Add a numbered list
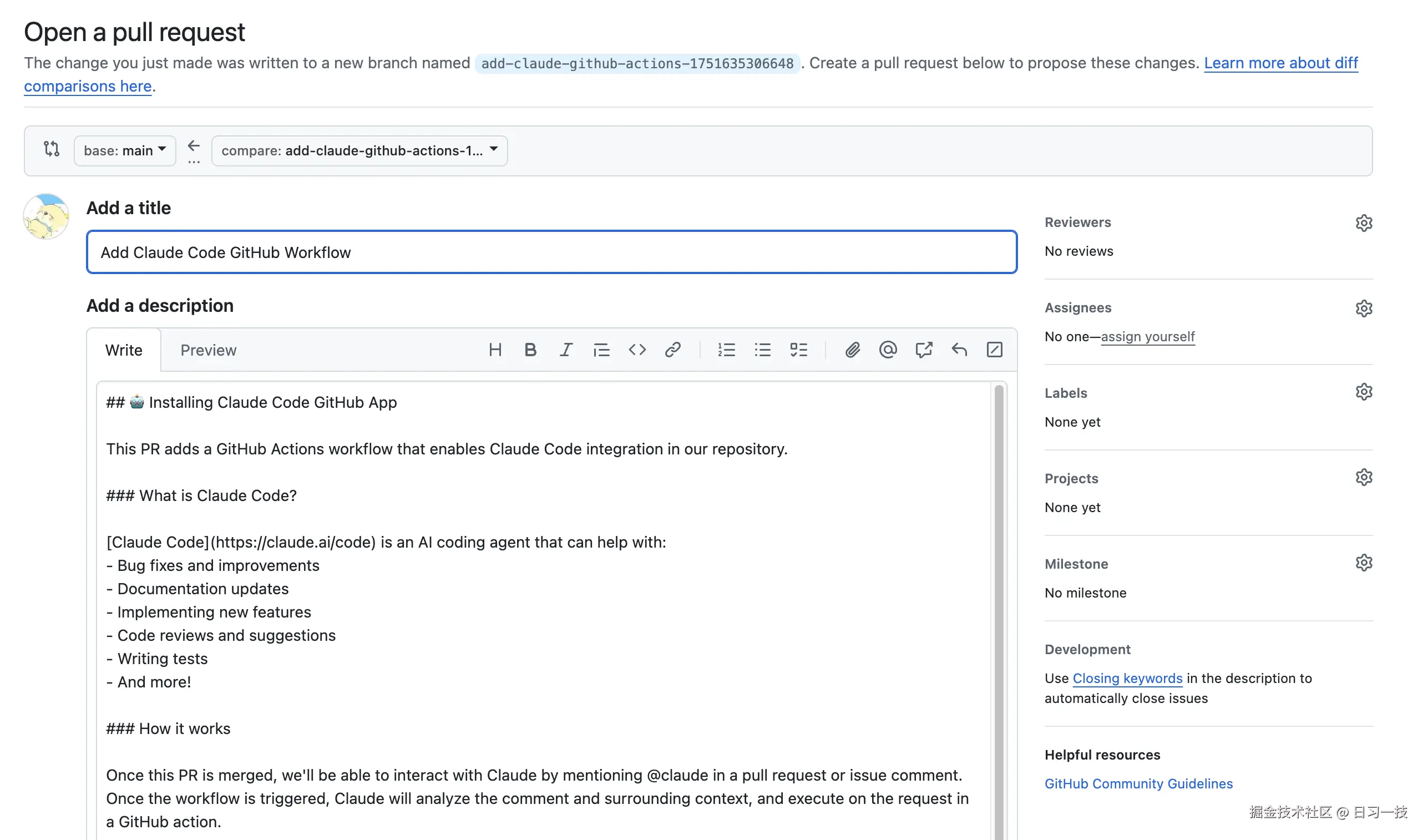The image size is (1428, 840). (x=726, y=350)
